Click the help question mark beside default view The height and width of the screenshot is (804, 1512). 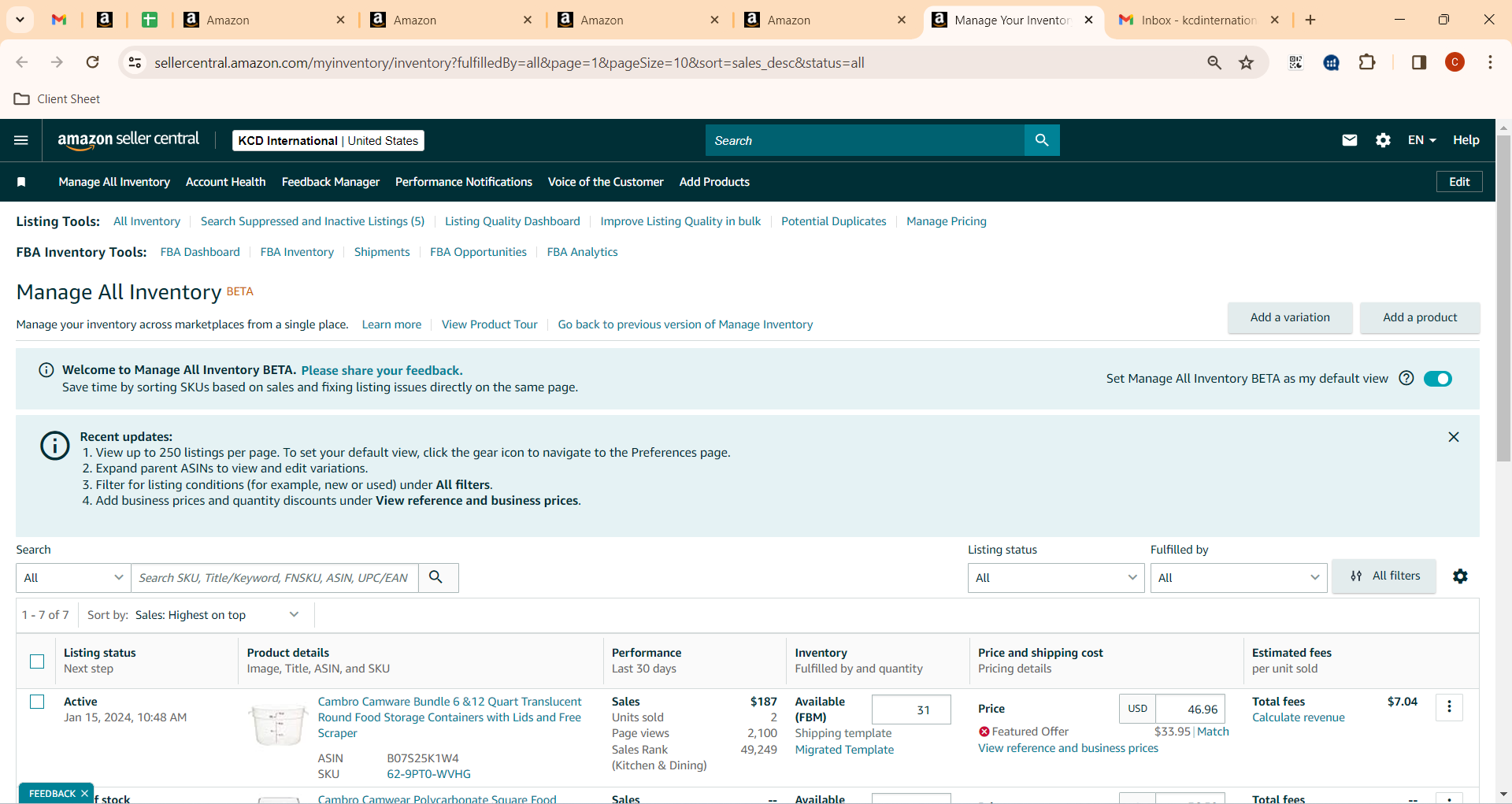click(x=1406, y=378)
